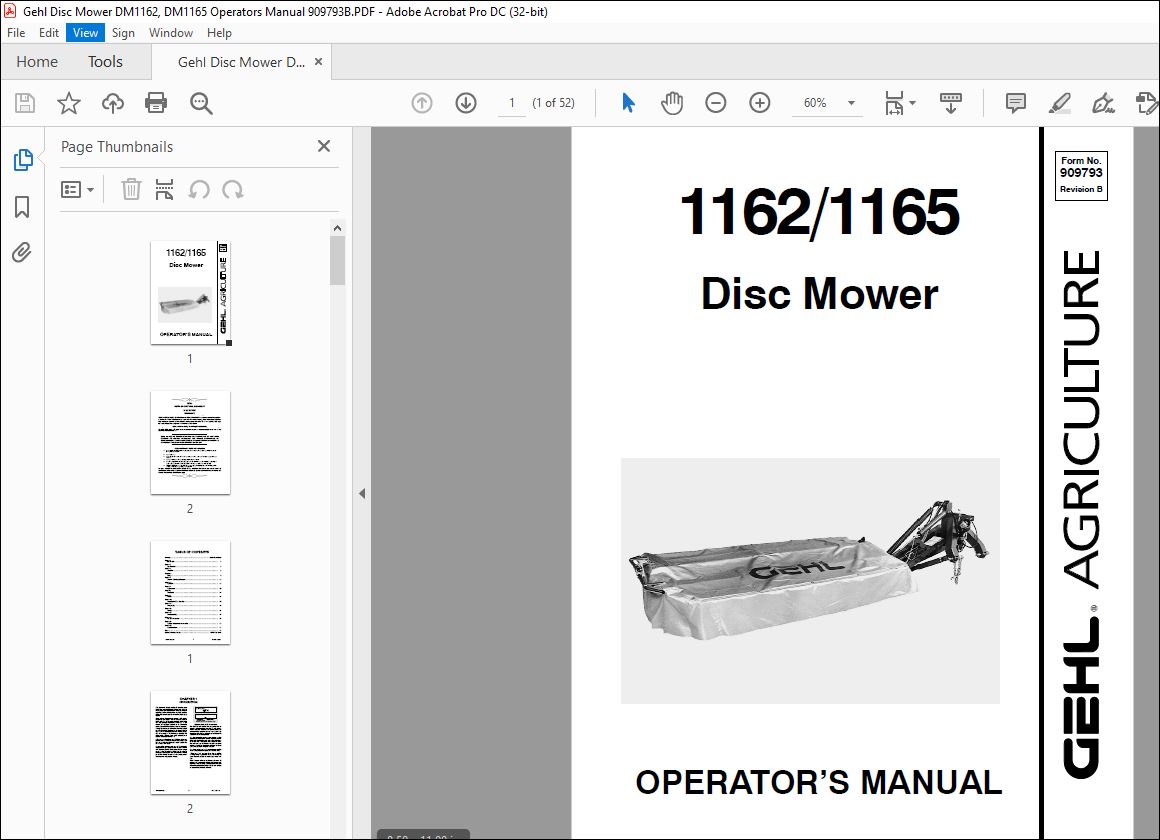Open the File menu
The height and width of the screenshot is (840, 1160).
click(x=16, y=33)
